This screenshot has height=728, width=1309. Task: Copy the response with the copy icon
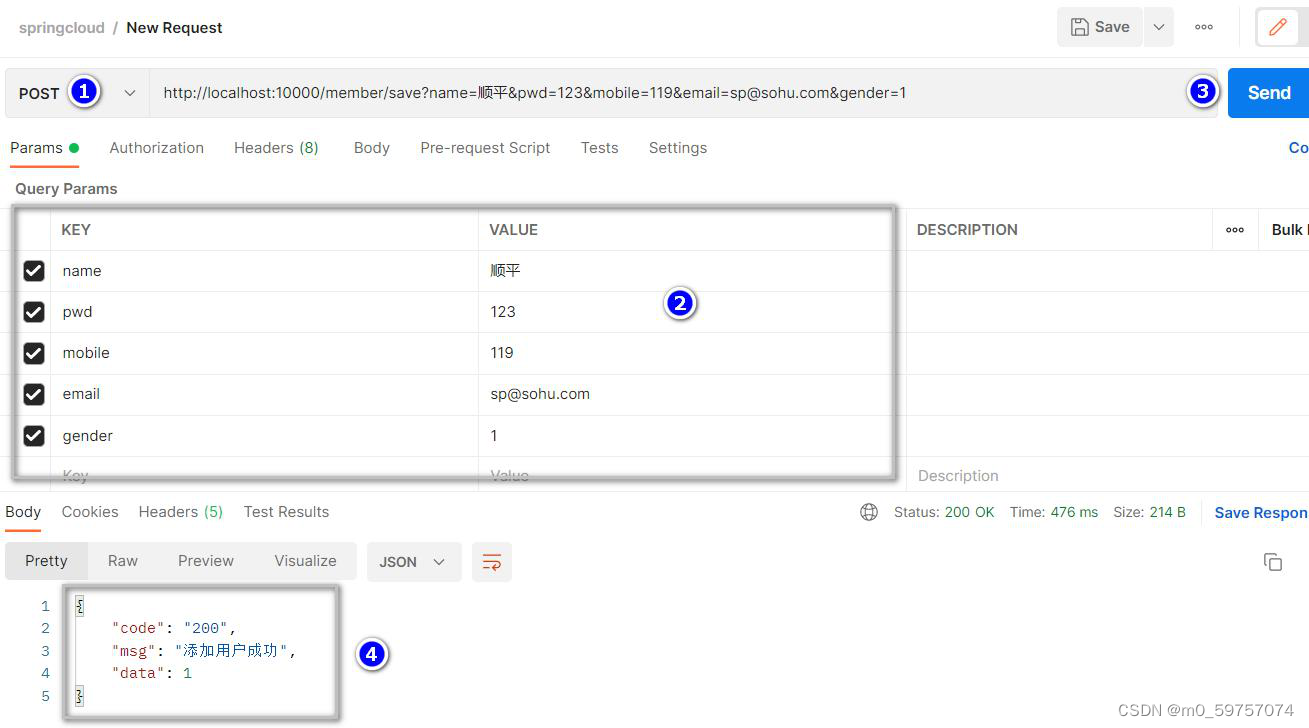tap(1273, 562)
